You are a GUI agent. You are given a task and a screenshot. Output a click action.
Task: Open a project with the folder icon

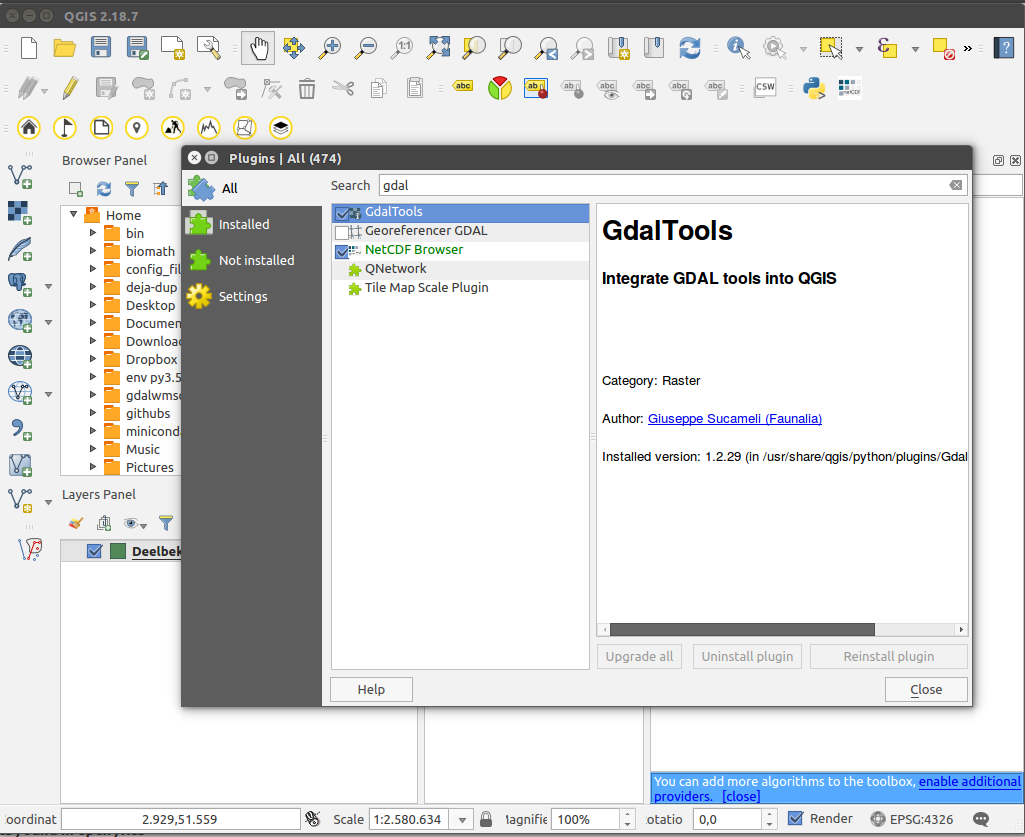pyautogui.click(x=64, y=48)
